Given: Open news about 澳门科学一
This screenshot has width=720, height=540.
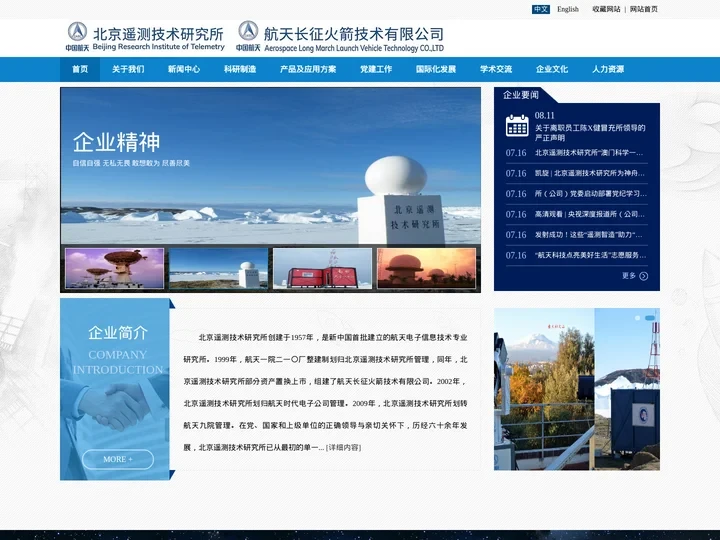Looking at the screenshot, I should (x=589, y=153).
